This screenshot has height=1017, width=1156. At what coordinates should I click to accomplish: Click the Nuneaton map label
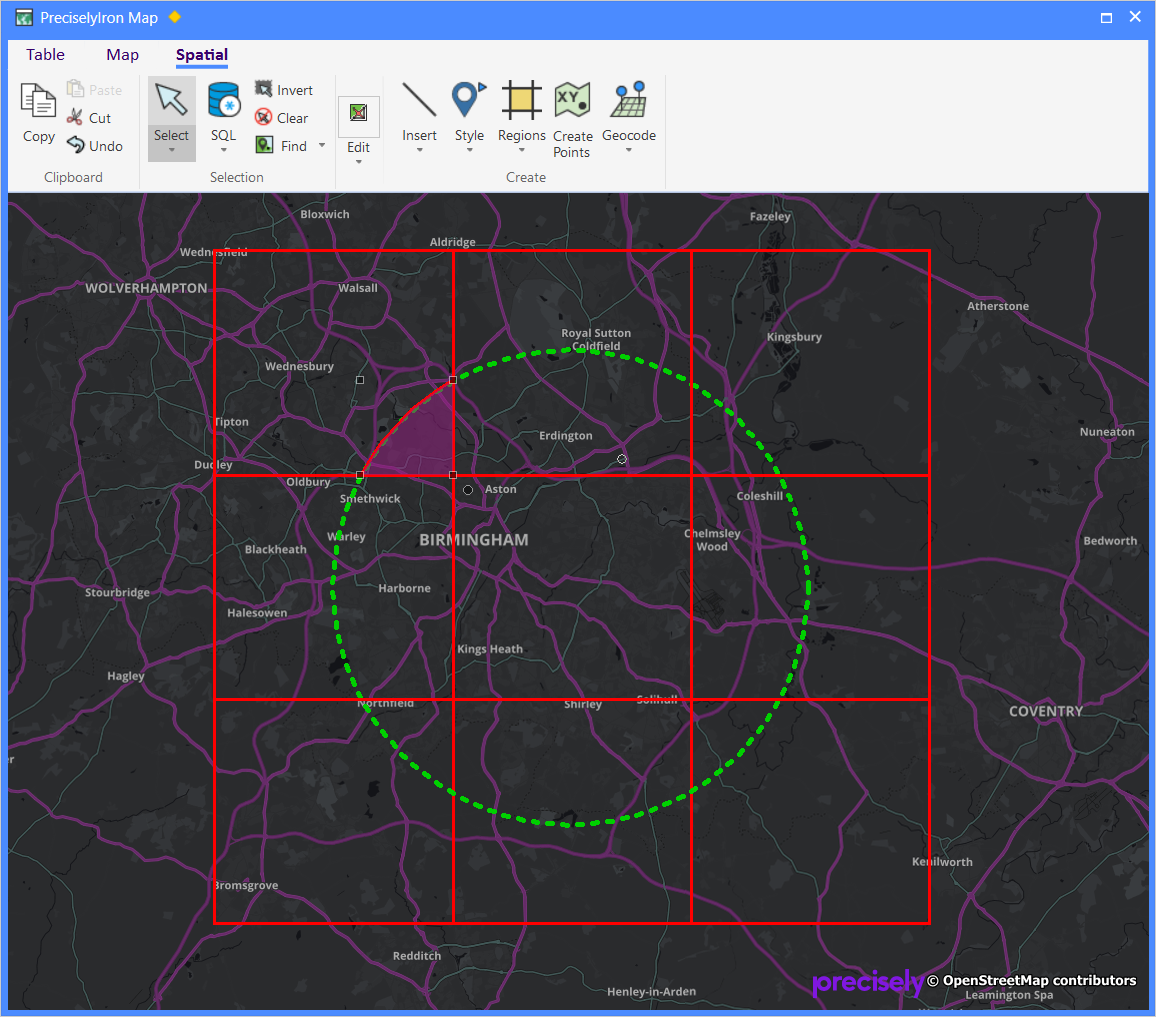pyautogui.click(x=1107, y=431)
